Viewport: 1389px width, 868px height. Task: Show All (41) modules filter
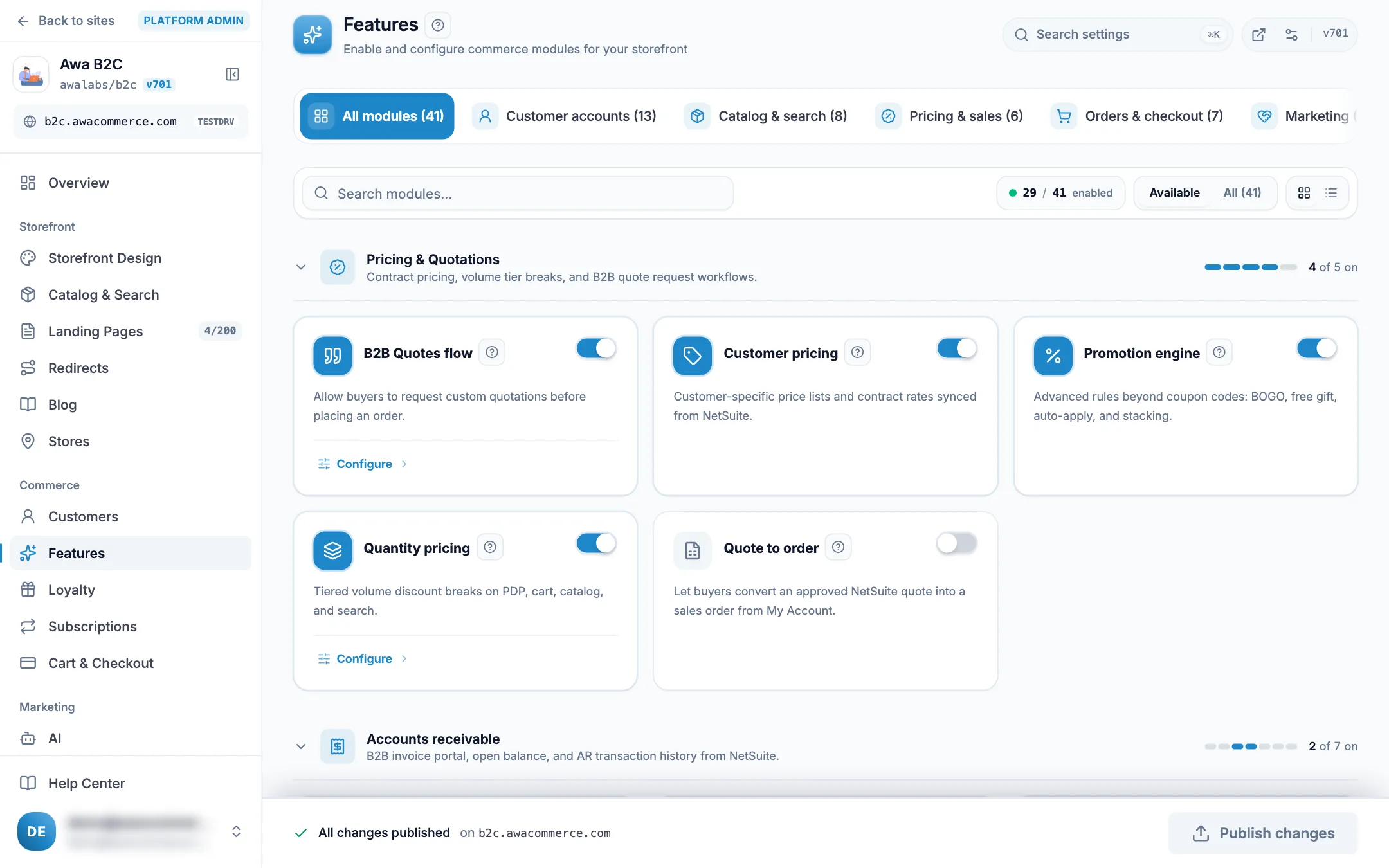1242,193
